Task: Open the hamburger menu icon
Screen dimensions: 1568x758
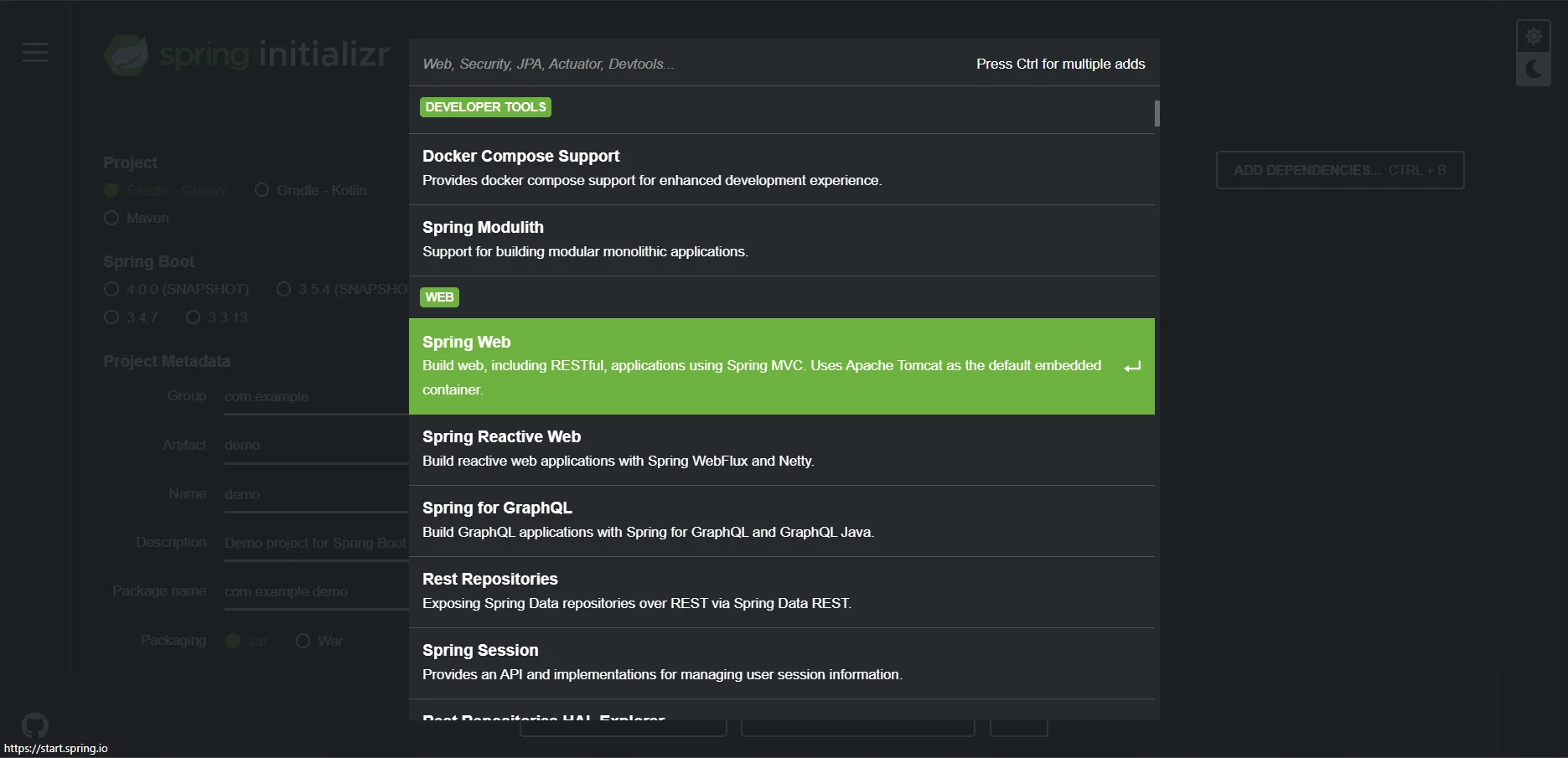Action: (35, 53)
